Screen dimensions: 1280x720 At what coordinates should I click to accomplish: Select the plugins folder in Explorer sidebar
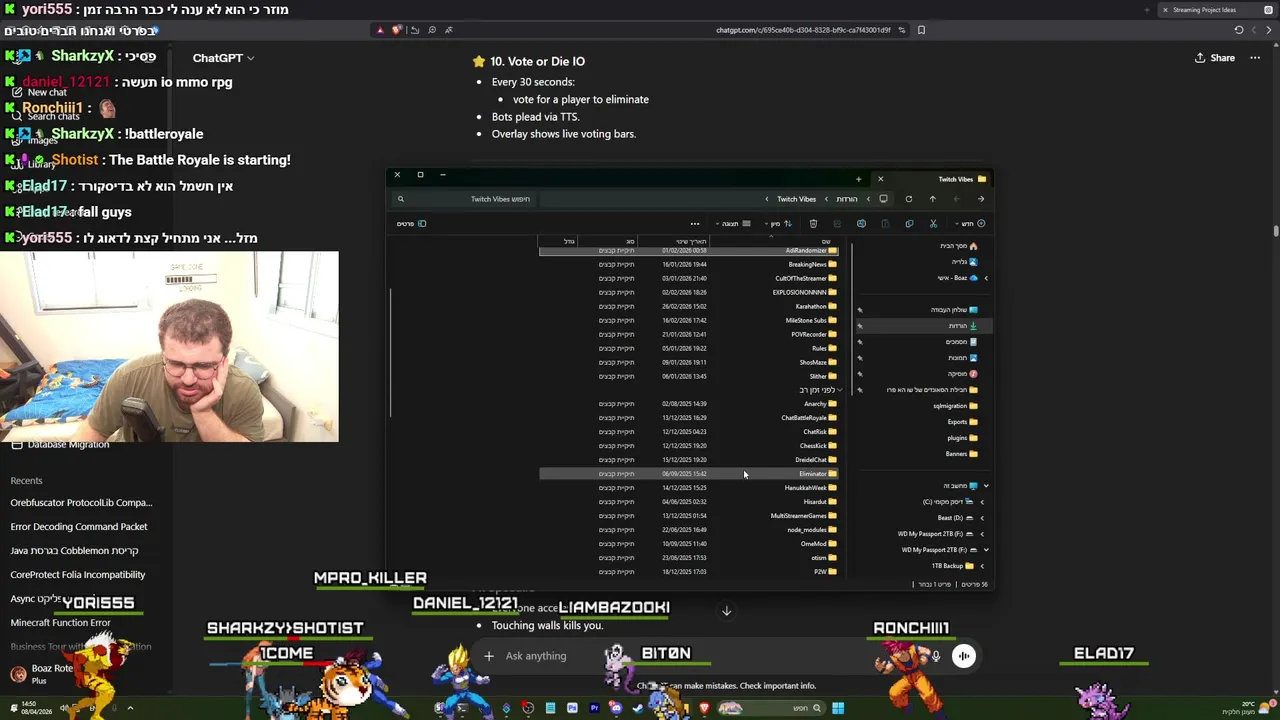pyautogui.click(x=962, y=438)
